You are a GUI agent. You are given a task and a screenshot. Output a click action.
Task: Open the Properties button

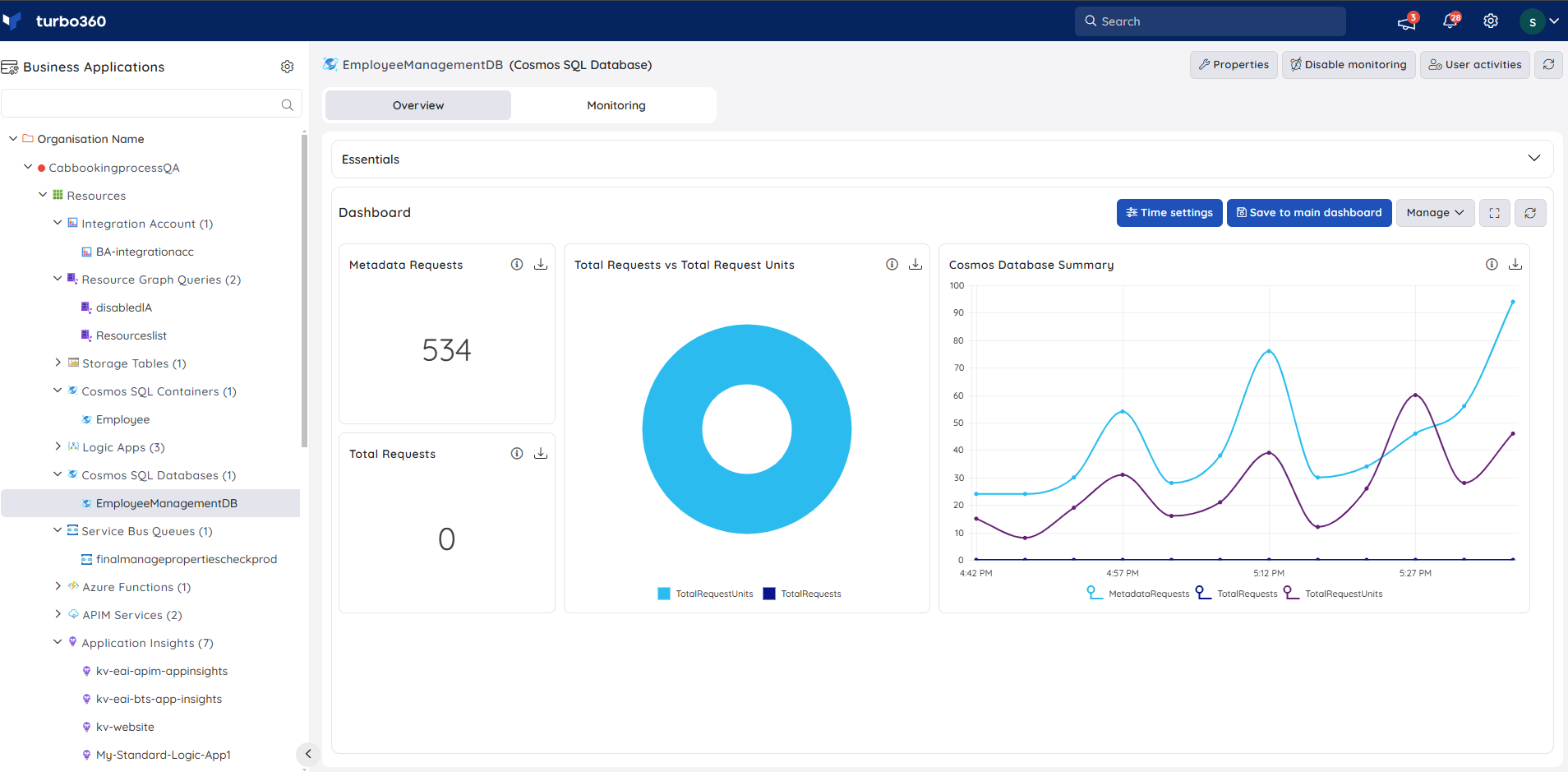tap(1234, 64)
